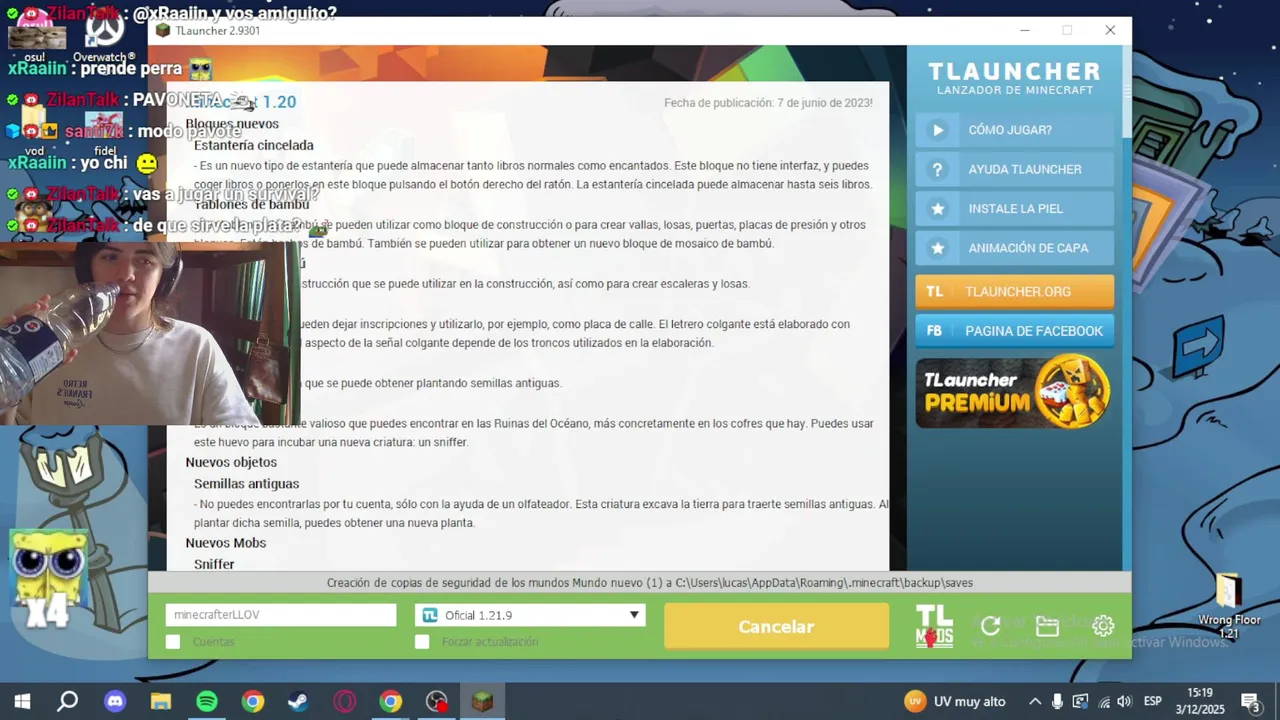The height and width of the screenshot is (720, 1280).
Task: Click Nuevos objetos heading
Action: 231,462
